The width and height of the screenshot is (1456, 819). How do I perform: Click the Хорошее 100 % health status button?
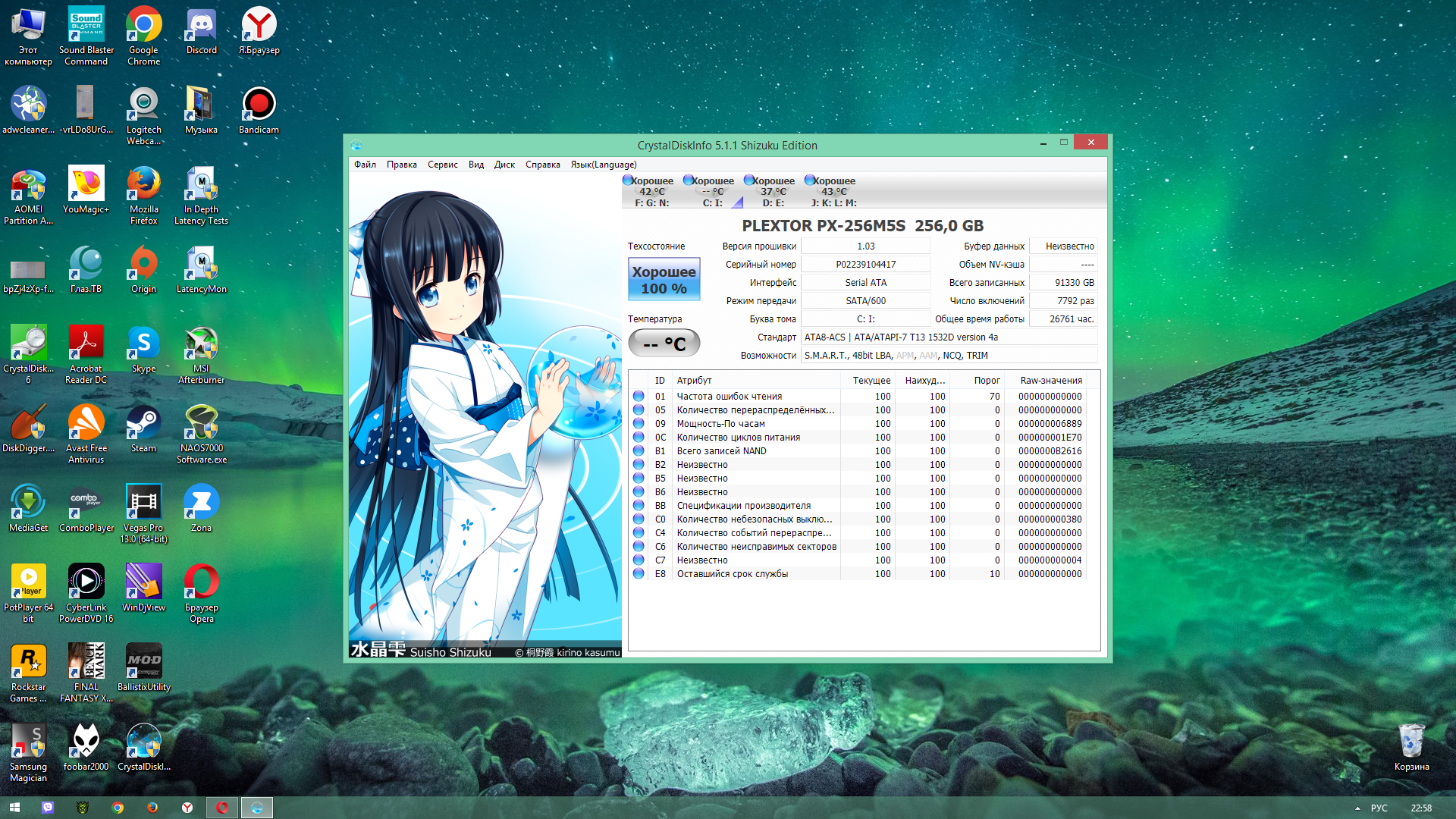(664, 280)
